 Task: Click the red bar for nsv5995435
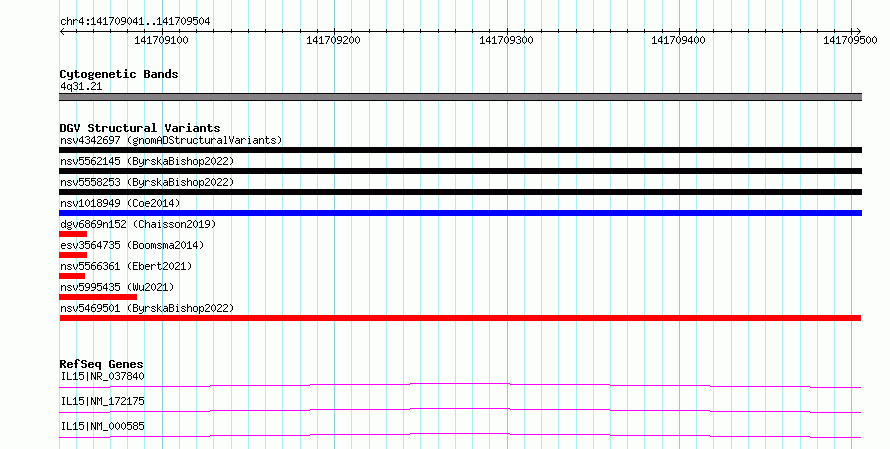click(98, 297)
